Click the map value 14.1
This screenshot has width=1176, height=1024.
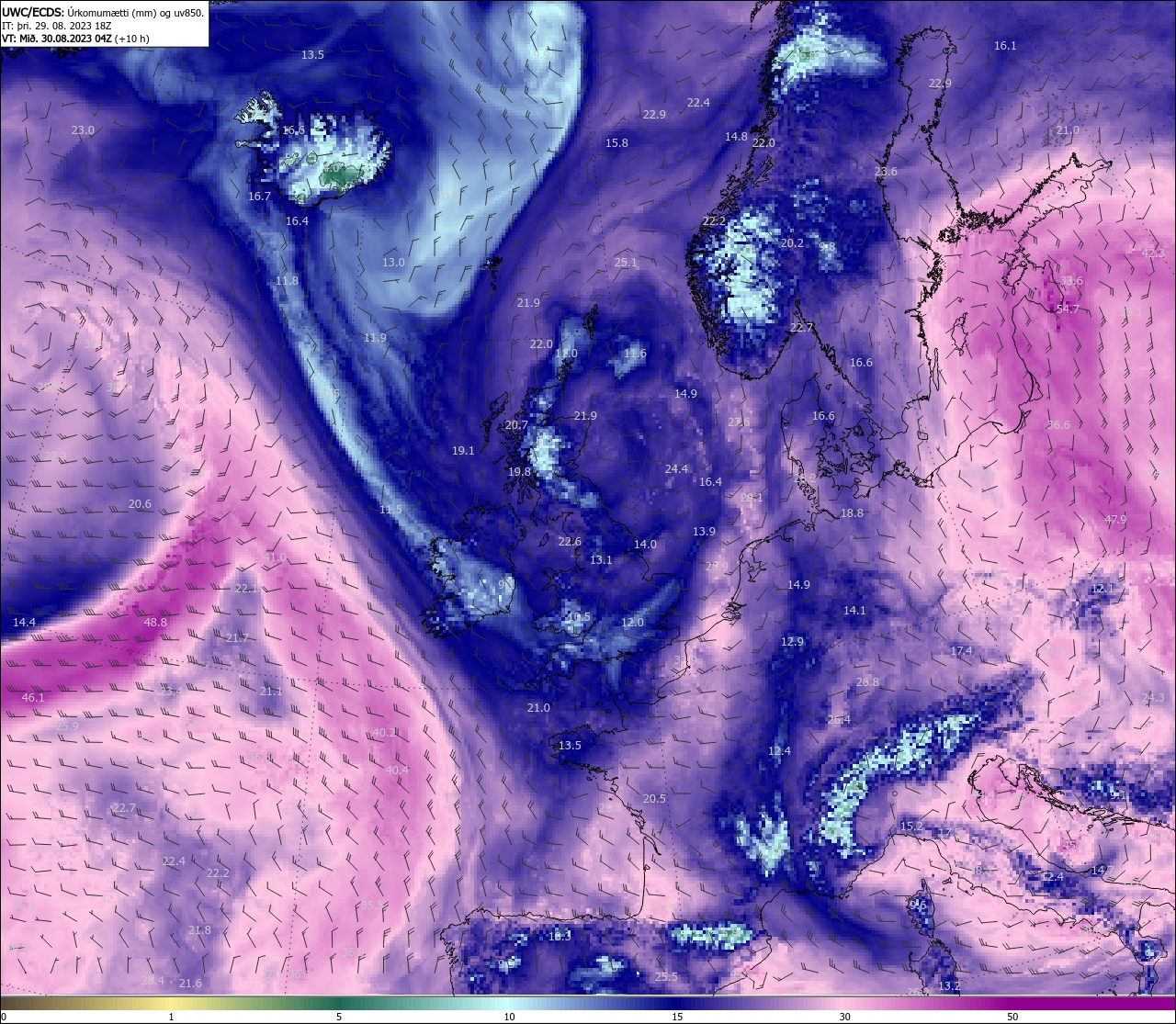(854, 611)
